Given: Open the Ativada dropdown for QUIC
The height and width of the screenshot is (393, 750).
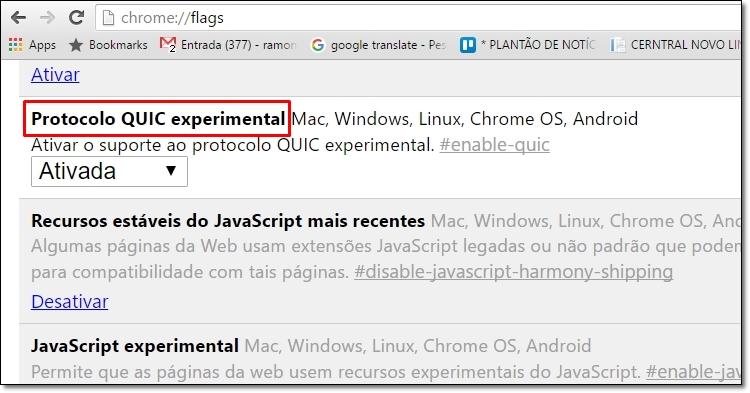Looking at the screenshot, I should (110, 172).
